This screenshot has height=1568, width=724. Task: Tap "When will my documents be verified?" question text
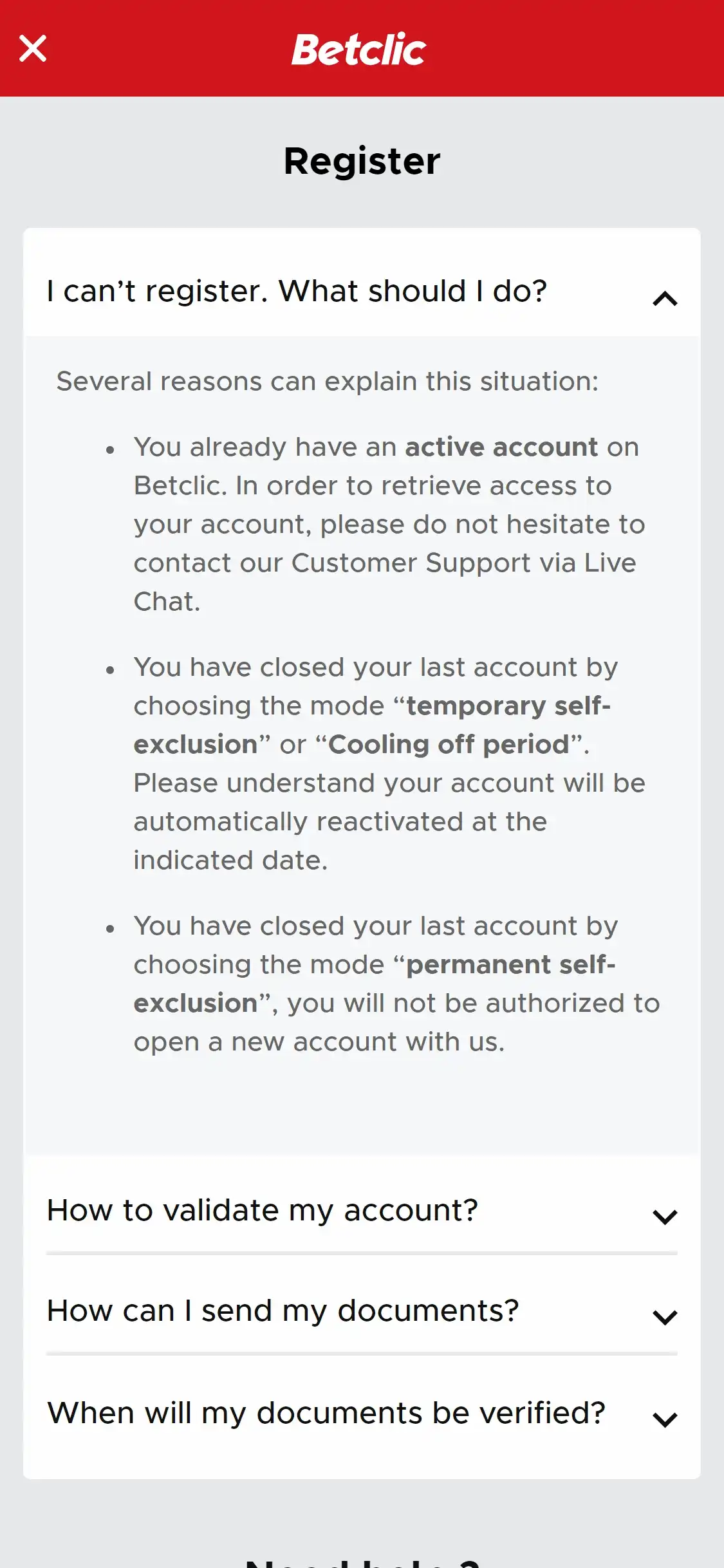click(x=326, y=1413)
